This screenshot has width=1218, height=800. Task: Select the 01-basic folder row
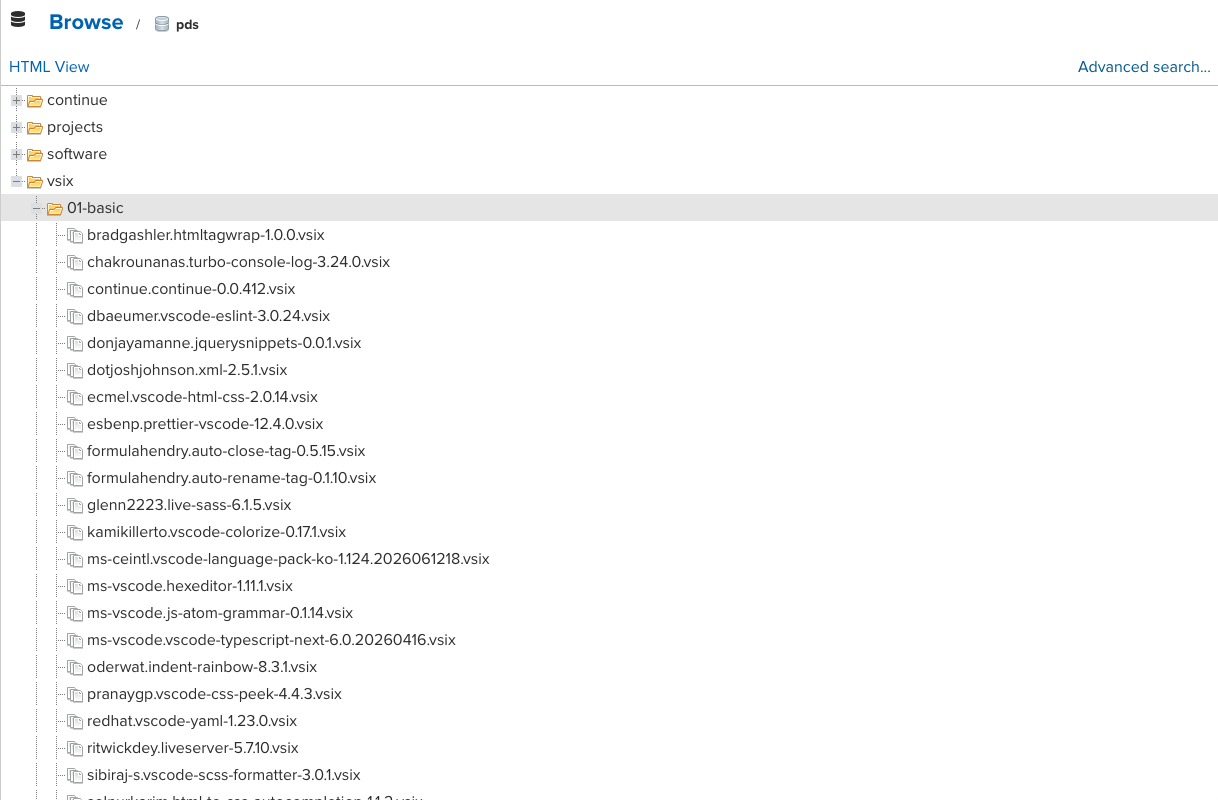(609, 208)
